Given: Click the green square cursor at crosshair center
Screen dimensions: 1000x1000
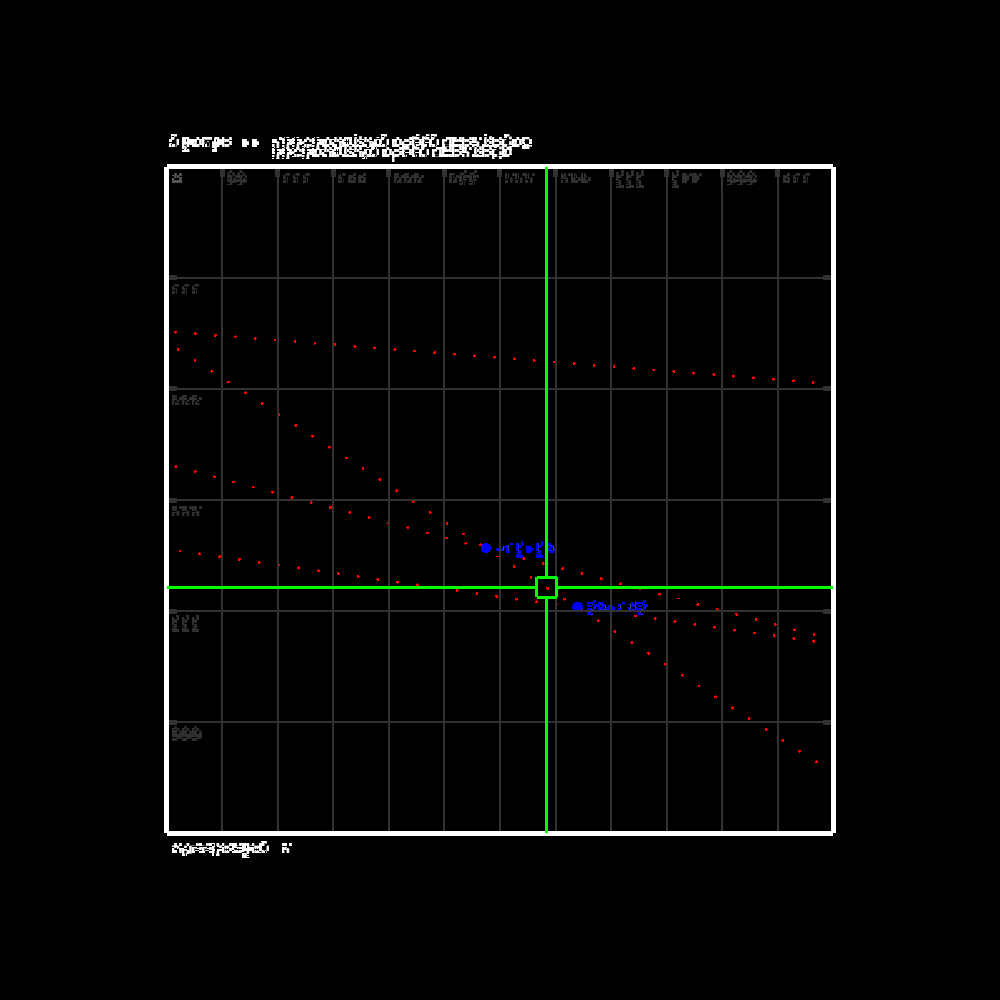Looking at the screenshot, I should coord(546,587).
